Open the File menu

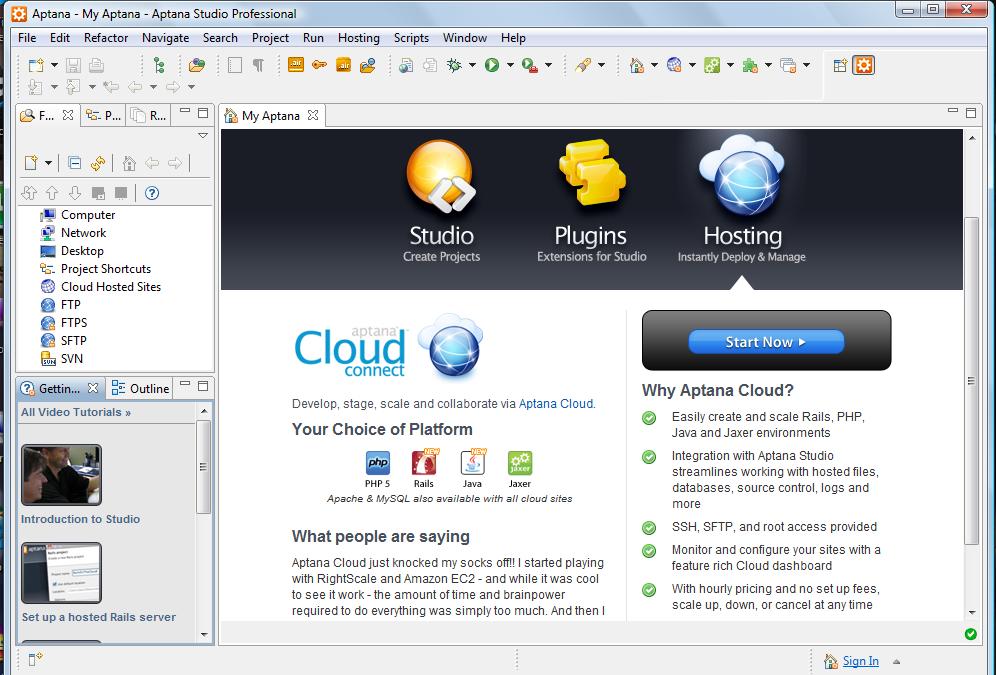[x=27, y=38]
